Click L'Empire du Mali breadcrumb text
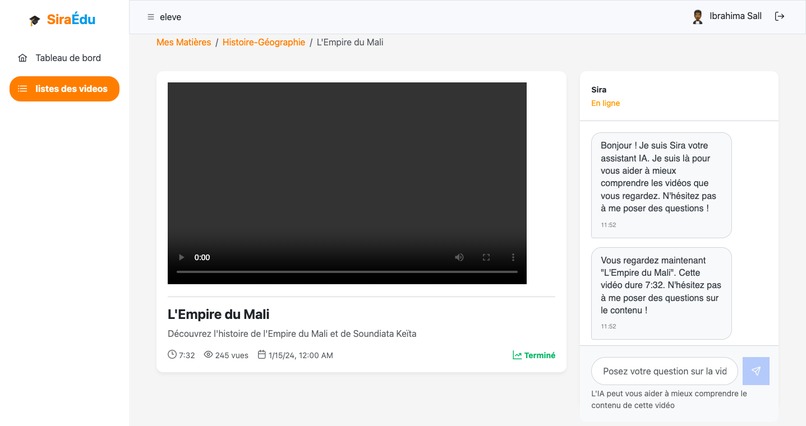The image size is (806, 426). click(x=350, y=42)
